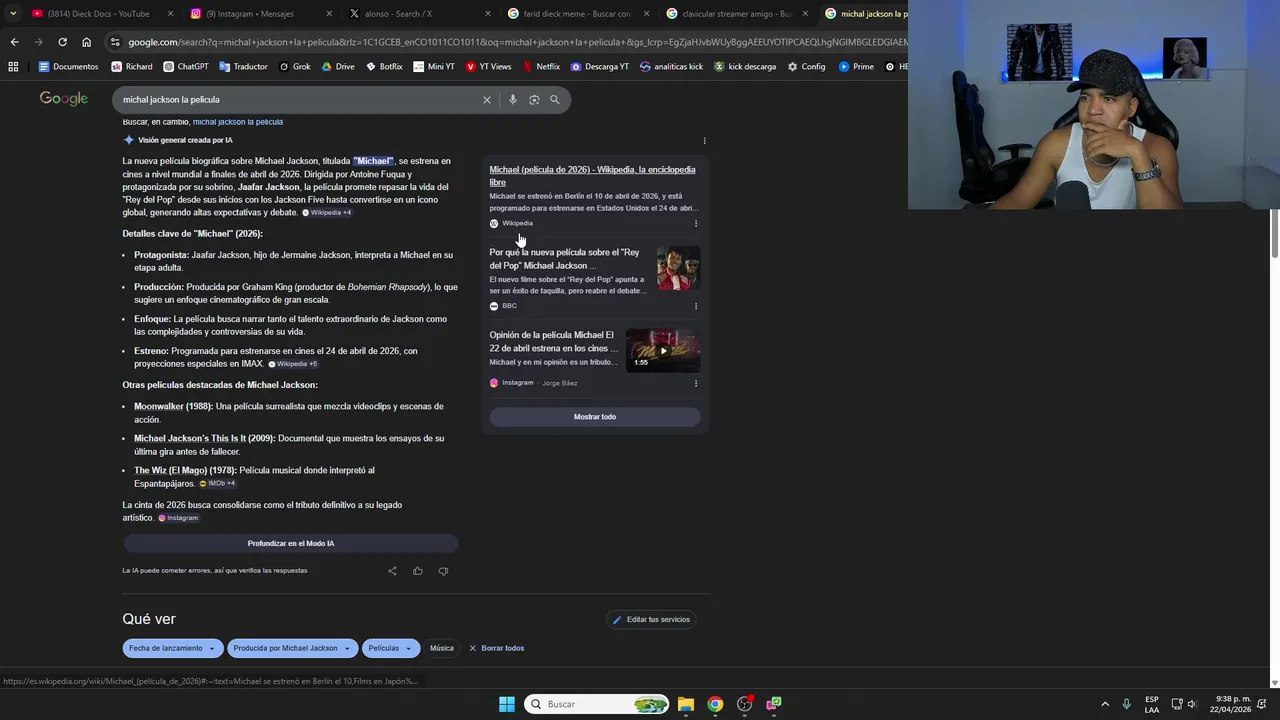
Task: Open AI overview three-dot options menu
Action: pyautogui.click(x=704, y=141)
